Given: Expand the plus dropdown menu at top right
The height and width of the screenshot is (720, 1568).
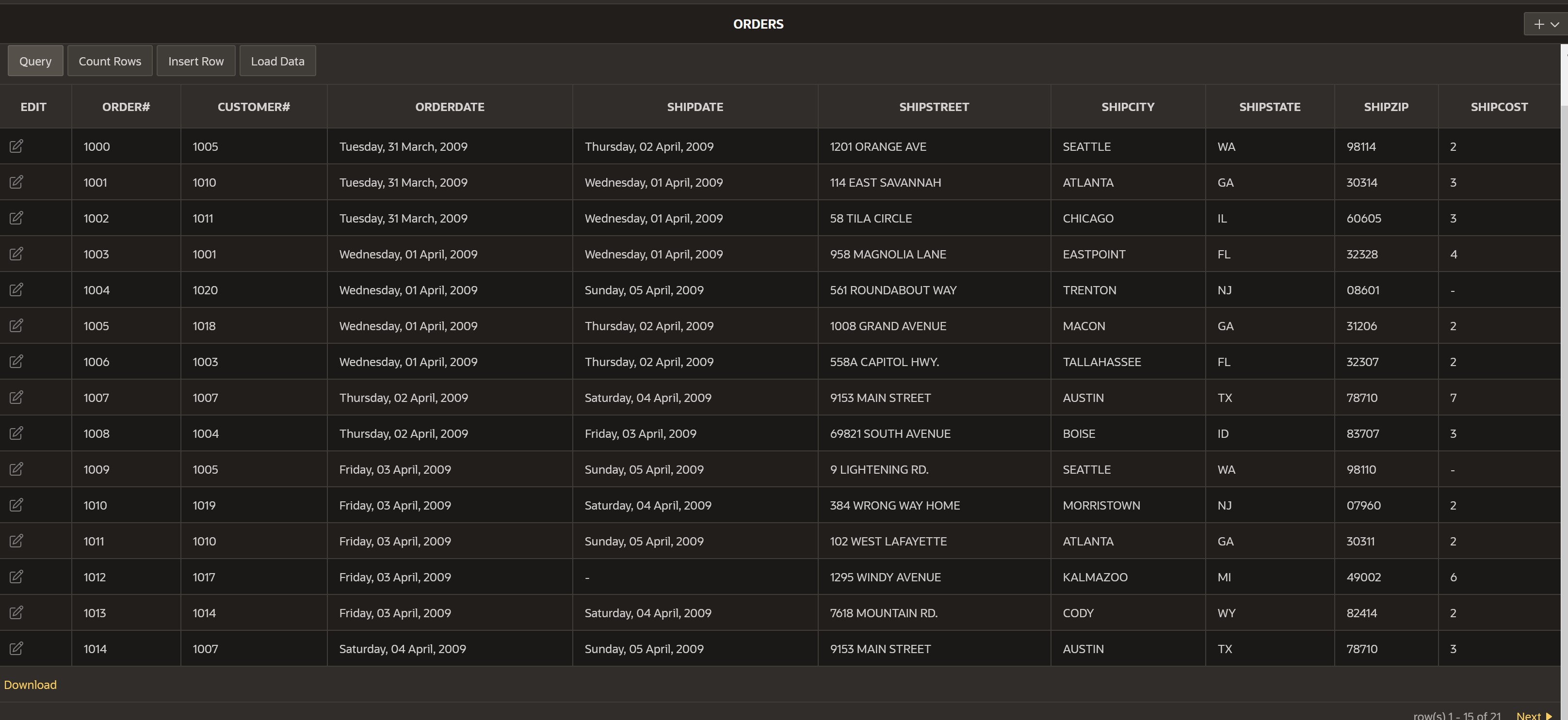Looking at the screenshot, I should pyautogui.click(x=1546, y=24).
